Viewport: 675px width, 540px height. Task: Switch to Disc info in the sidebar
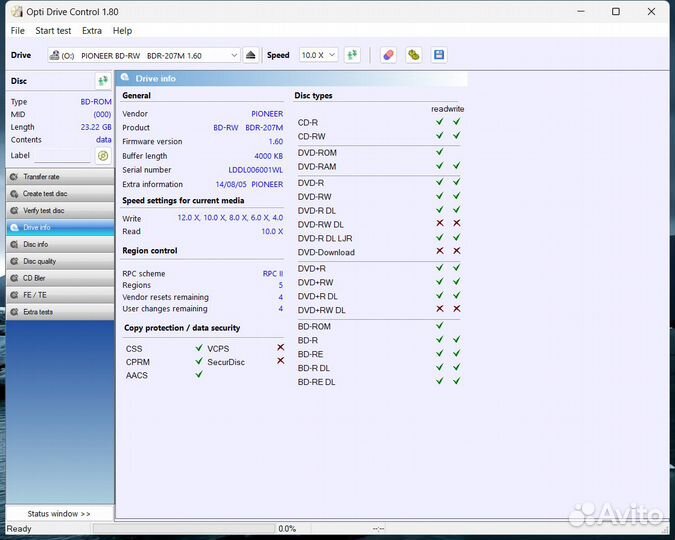[58, 244]
